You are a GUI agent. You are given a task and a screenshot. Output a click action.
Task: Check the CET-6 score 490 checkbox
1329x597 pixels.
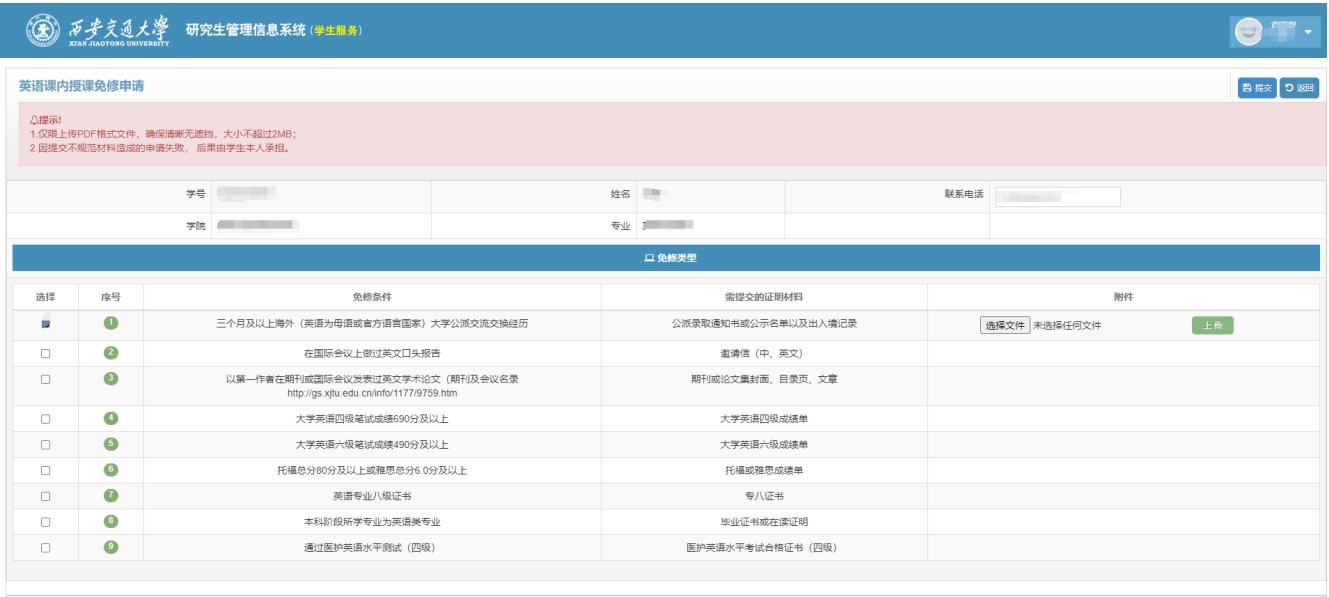click(x=45, y=444)
